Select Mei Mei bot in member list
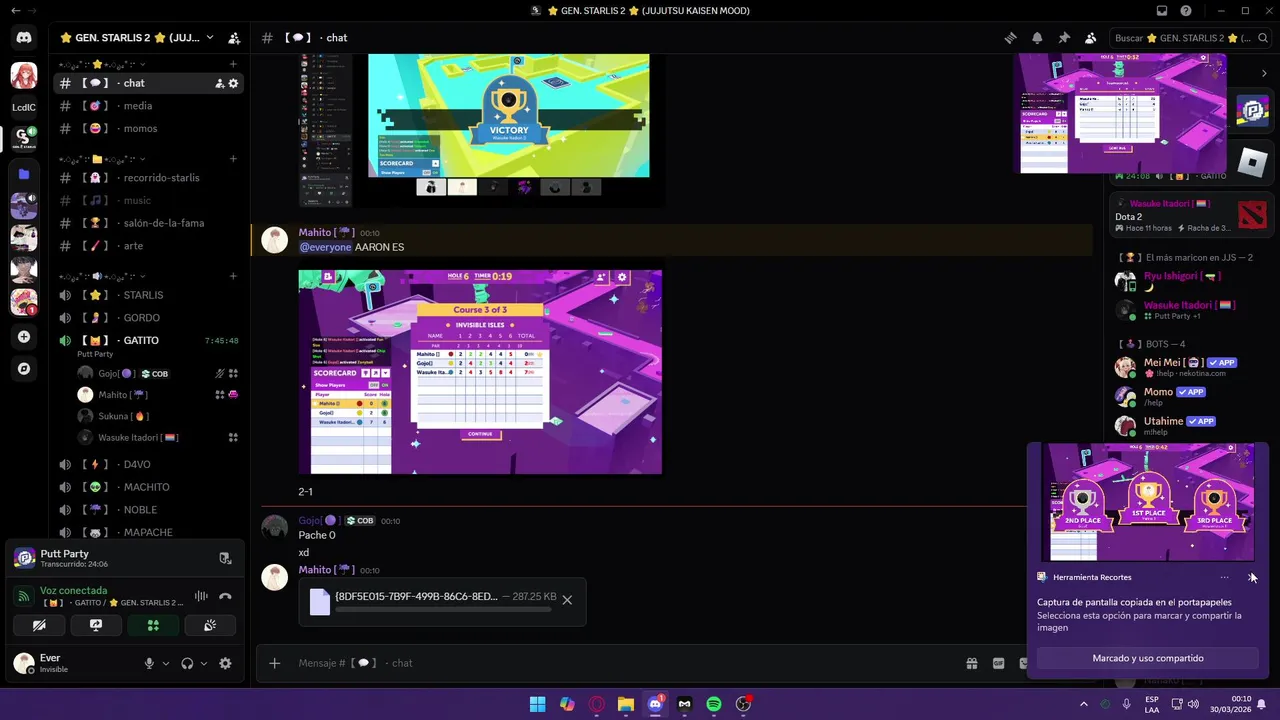The height and width of the screenshot is (720, 1280). [1190, 367]
